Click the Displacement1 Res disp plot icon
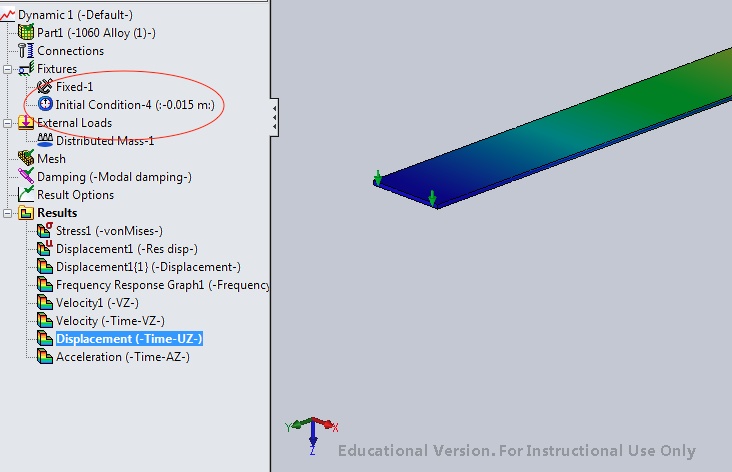The width and height of the screenshot is (732, 472). coord(45,248)
